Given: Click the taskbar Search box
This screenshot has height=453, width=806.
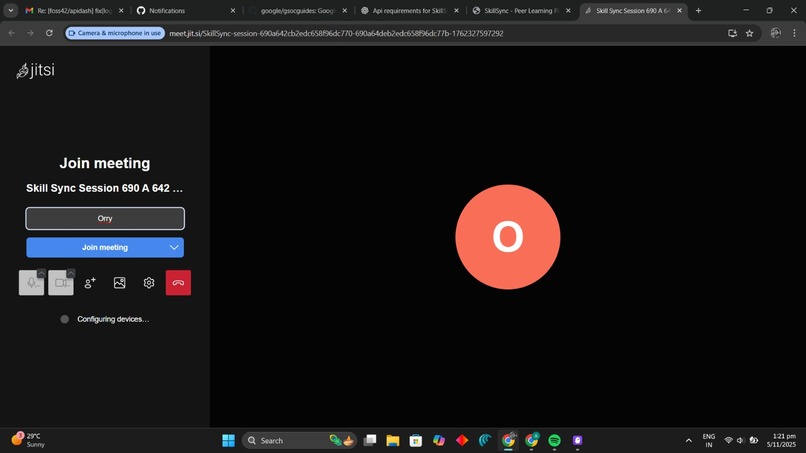Looking at the screenshot, I should coord(299,441).
